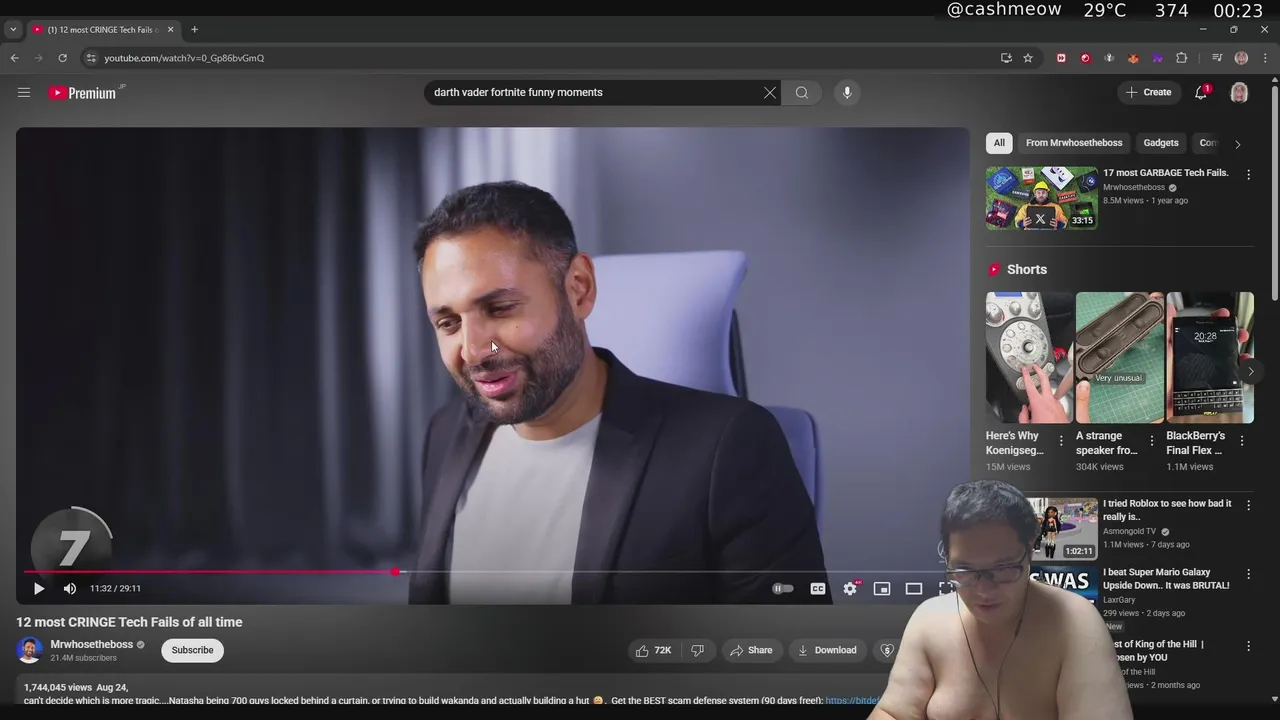
Task: Mute the video volume speaker
Action: click(x=70, y=589)
